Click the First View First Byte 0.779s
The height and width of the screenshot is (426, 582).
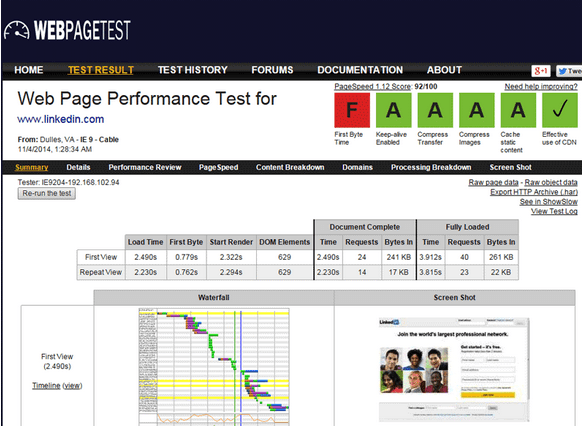point(186,257)
